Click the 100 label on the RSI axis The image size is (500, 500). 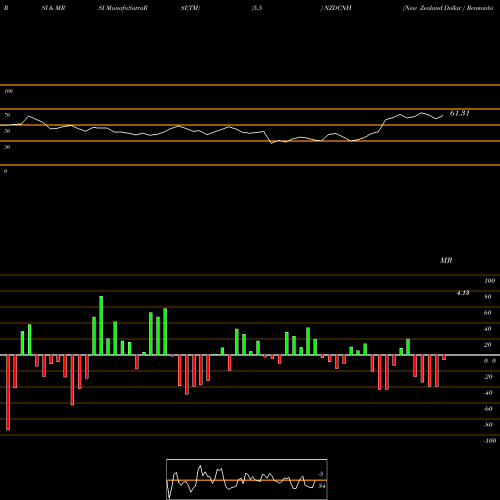coord(8,91)
